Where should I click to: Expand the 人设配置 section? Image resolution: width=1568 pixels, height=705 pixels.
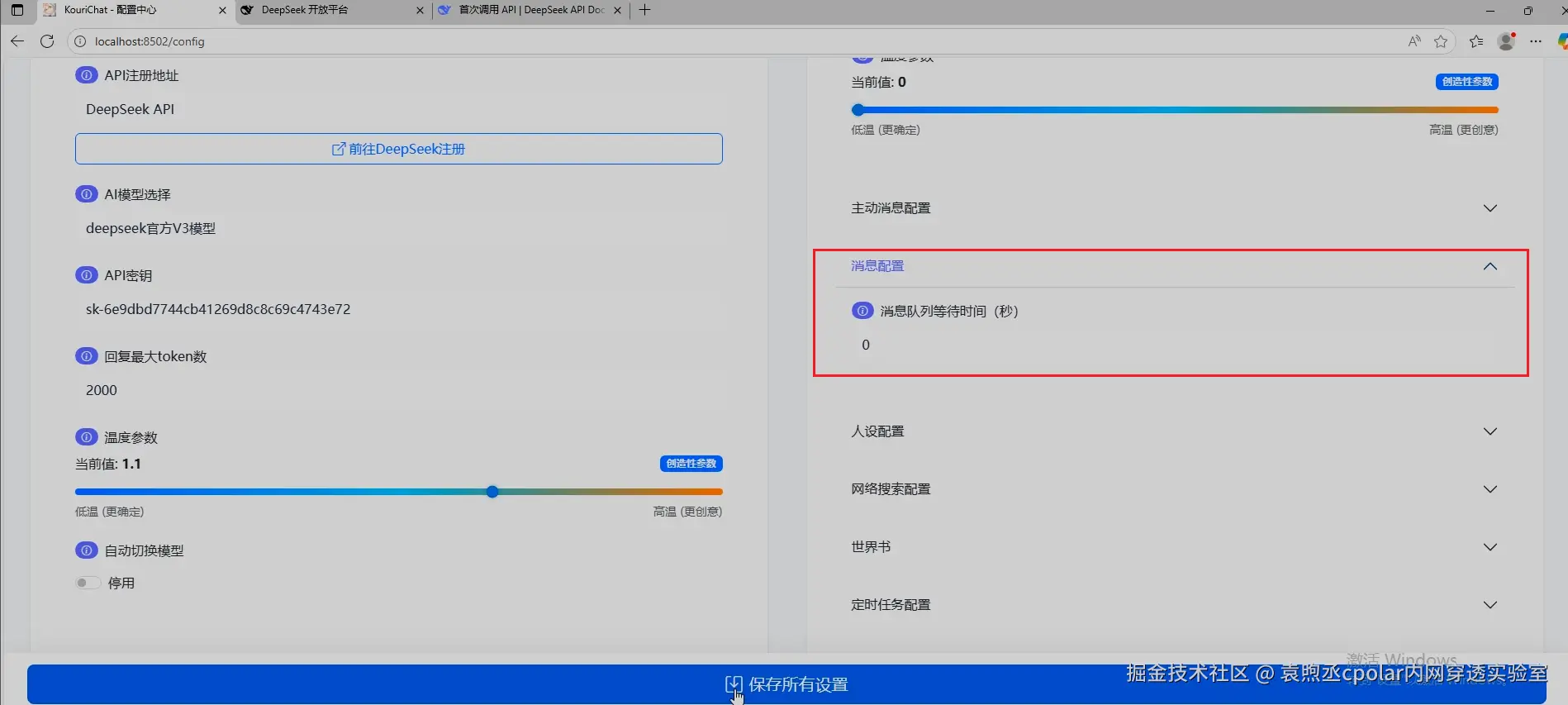[x=1175, y=431]
